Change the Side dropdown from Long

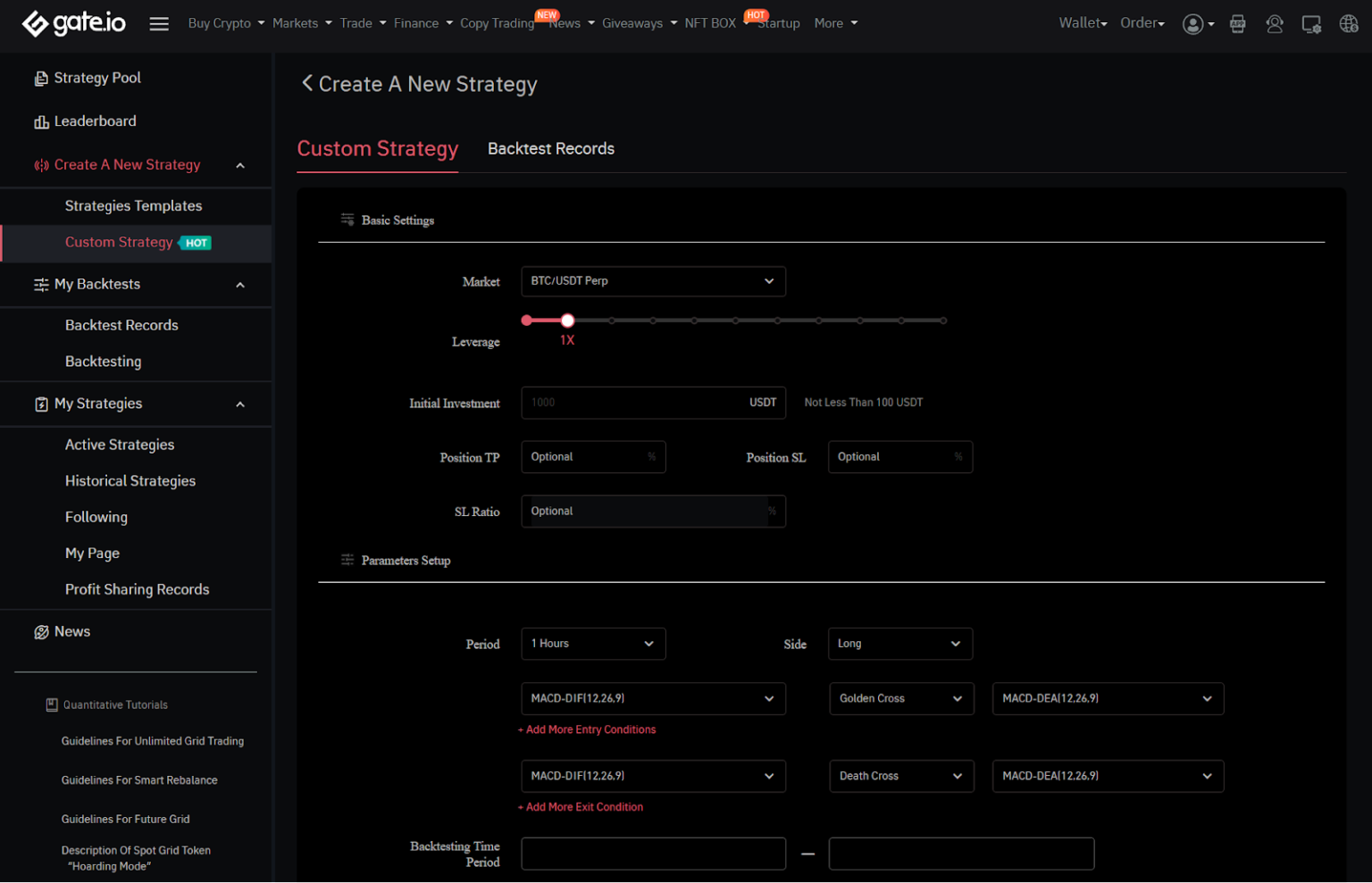click(899, 644)
